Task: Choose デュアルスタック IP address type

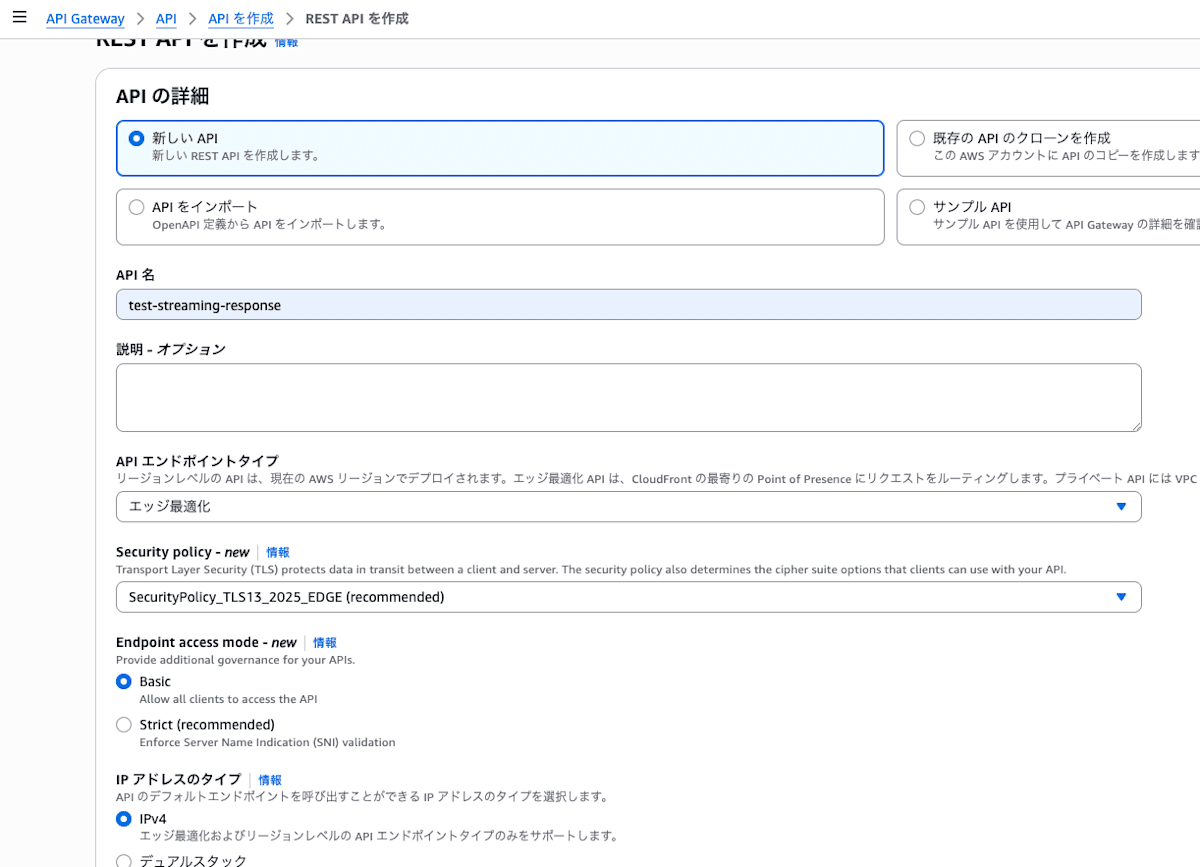Action: click(124, 860)
